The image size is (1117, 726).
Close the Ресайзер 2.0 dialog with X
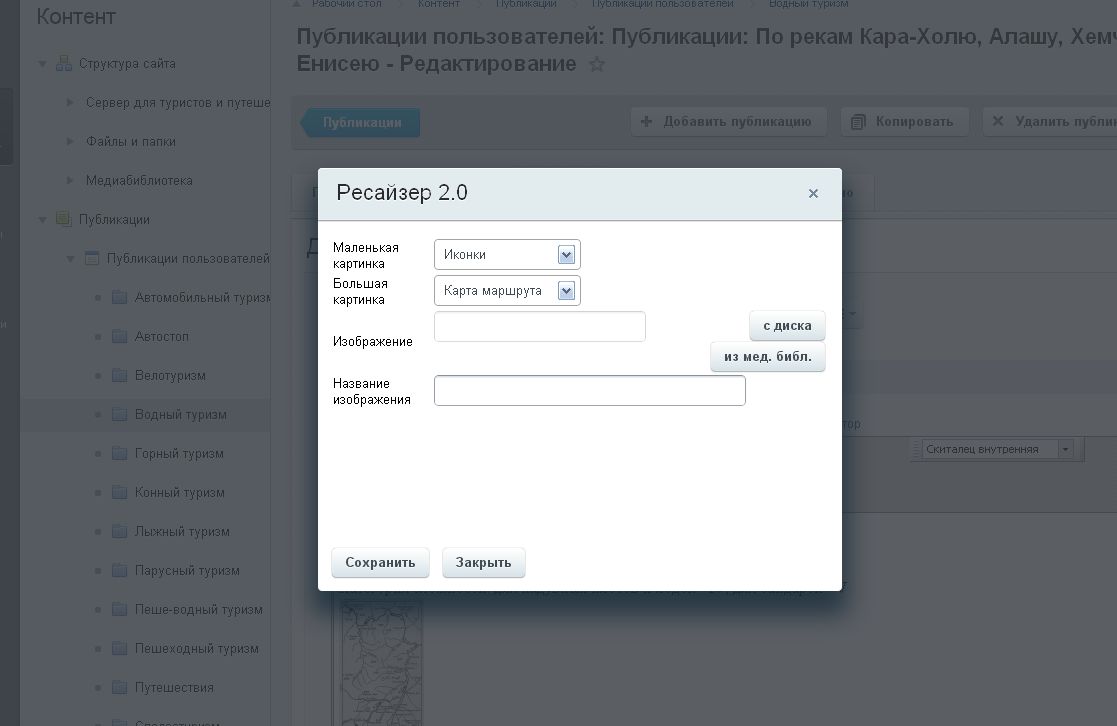(x=813, y=194)
